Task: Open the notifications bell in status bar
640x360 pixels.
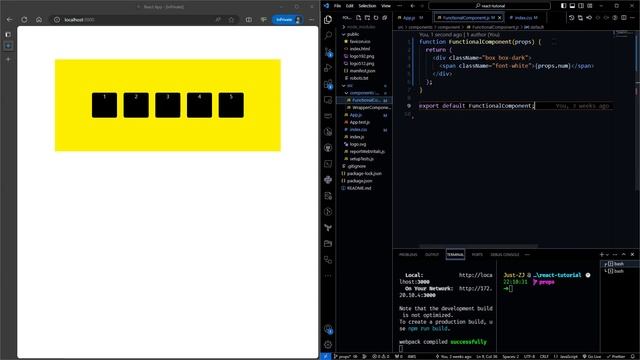Action: pos(633,356)
